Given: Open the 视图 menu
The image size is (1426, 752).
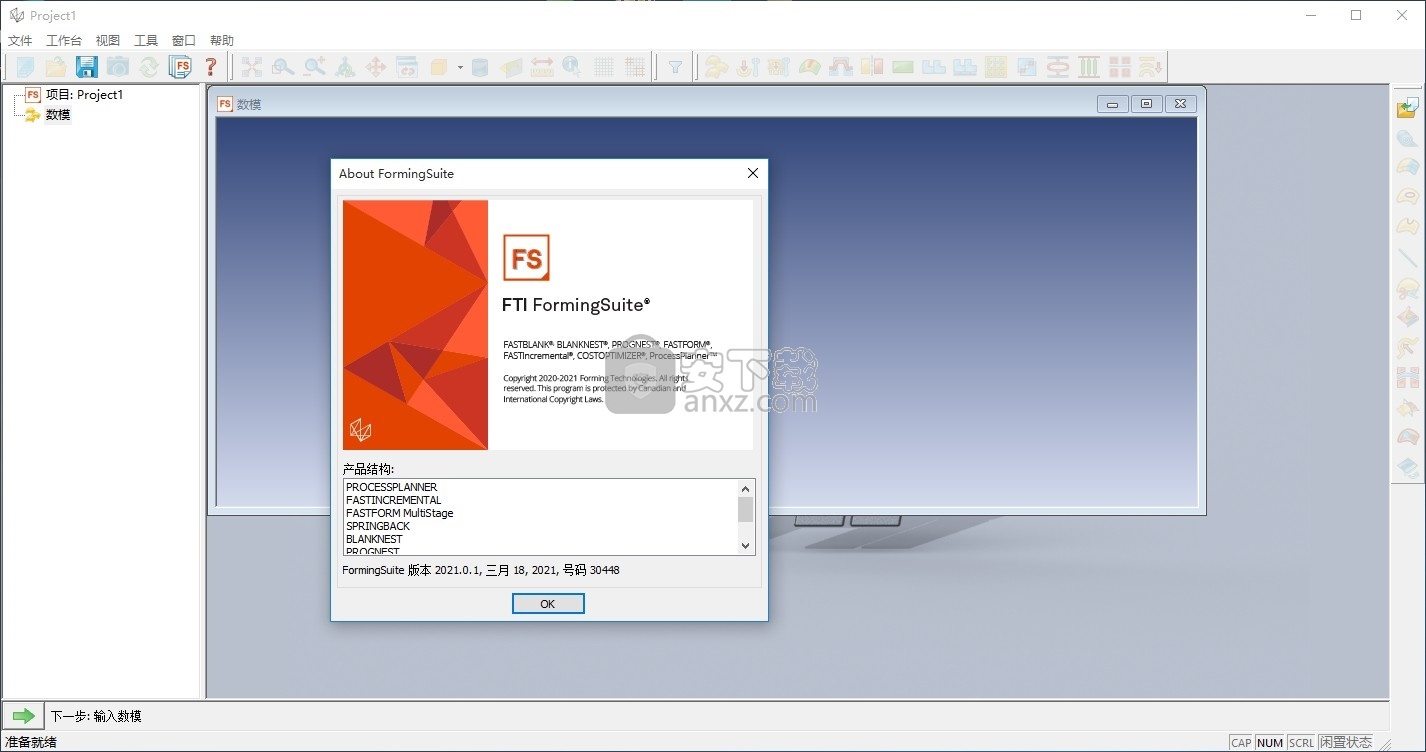Looking at the screenshot, I should pyautogui.click(x=108, y=41).
